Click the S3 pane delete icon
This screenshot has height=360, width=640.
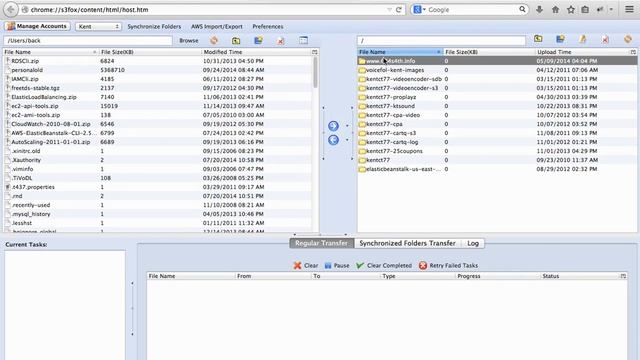click(x=605, y=39)
